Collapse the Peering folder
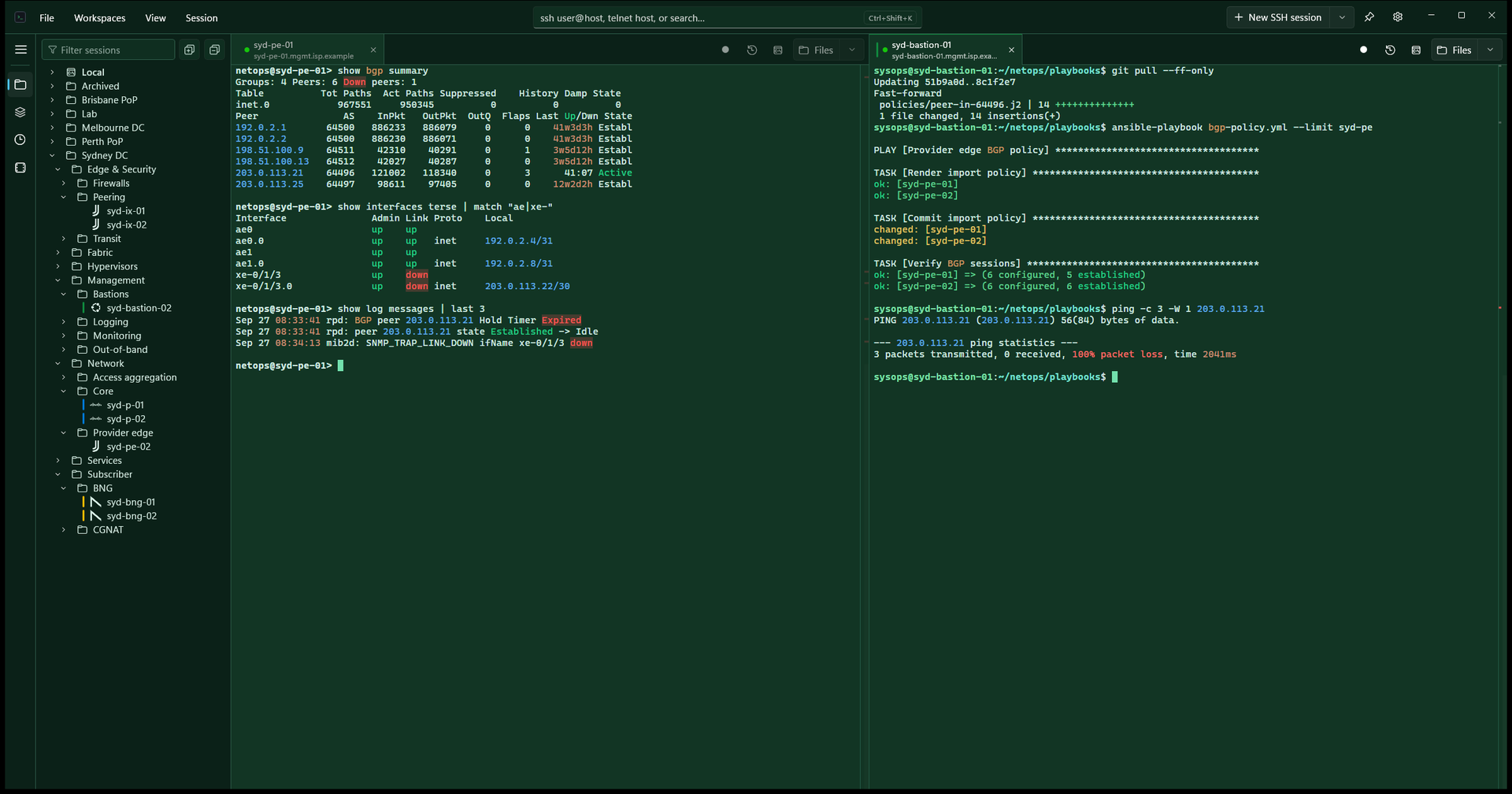Screen dimensions: 1512x794 64,197
